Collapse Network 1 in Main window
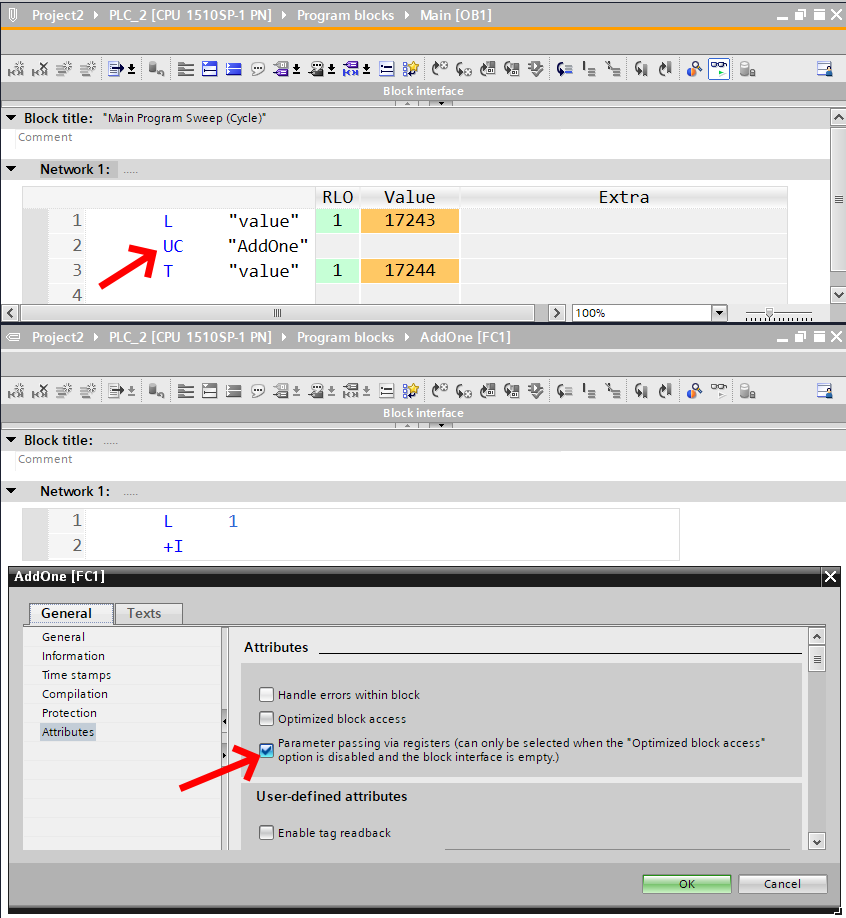This screenshot has width=846, height=918. 11,169
